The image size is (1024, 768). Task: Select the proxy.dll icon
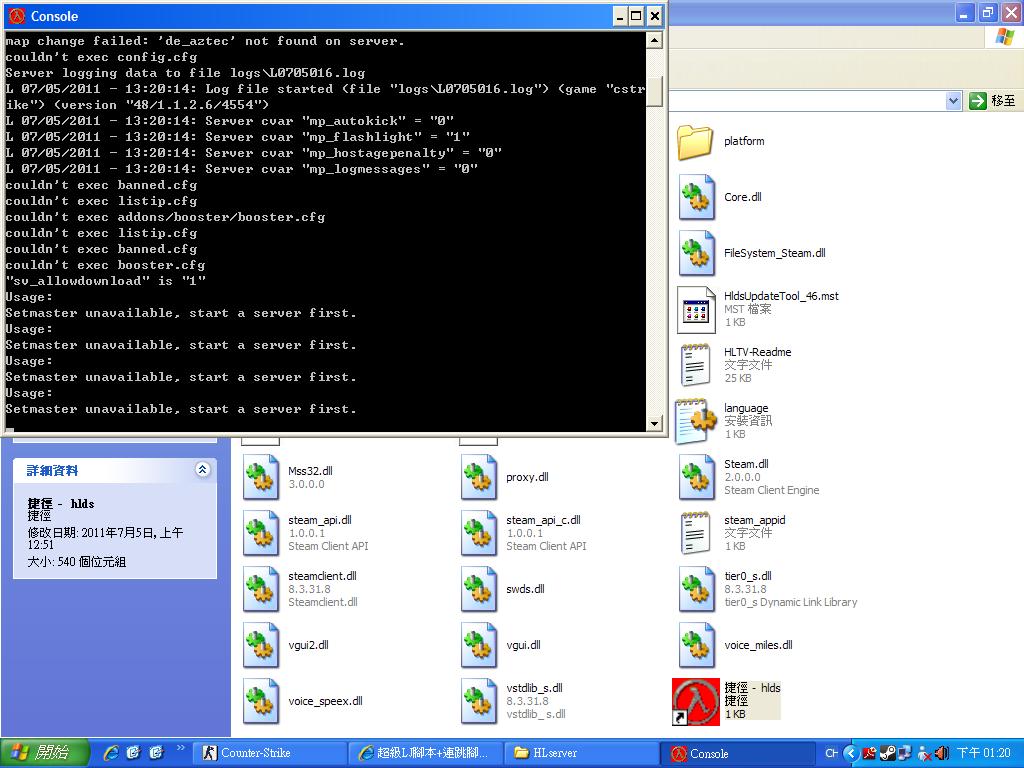(x=479, y=477)
